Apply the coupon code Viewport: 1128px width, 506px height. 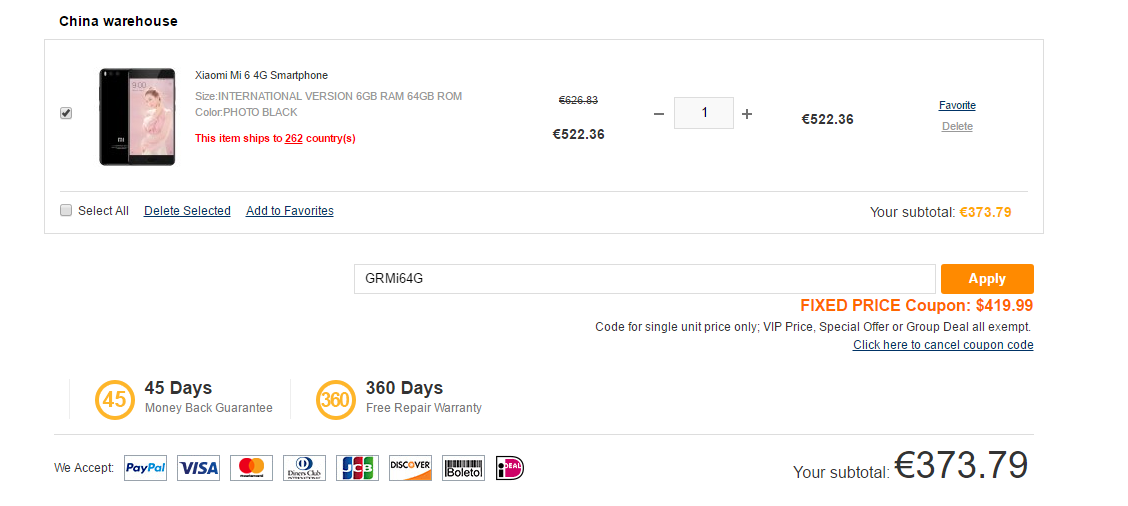coord(987,279)
